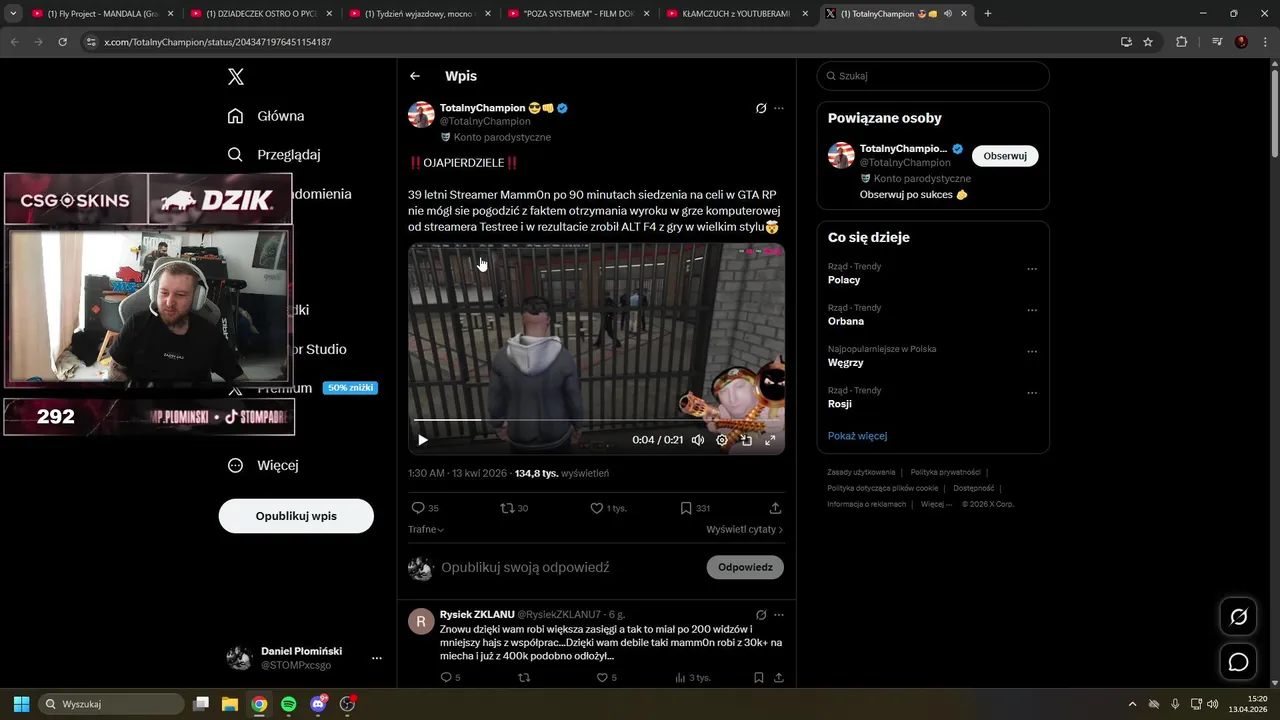This screenshot has height=720, width=1280.
Task: Open the Polacy trending topic
Action: [x=844, y=280]
